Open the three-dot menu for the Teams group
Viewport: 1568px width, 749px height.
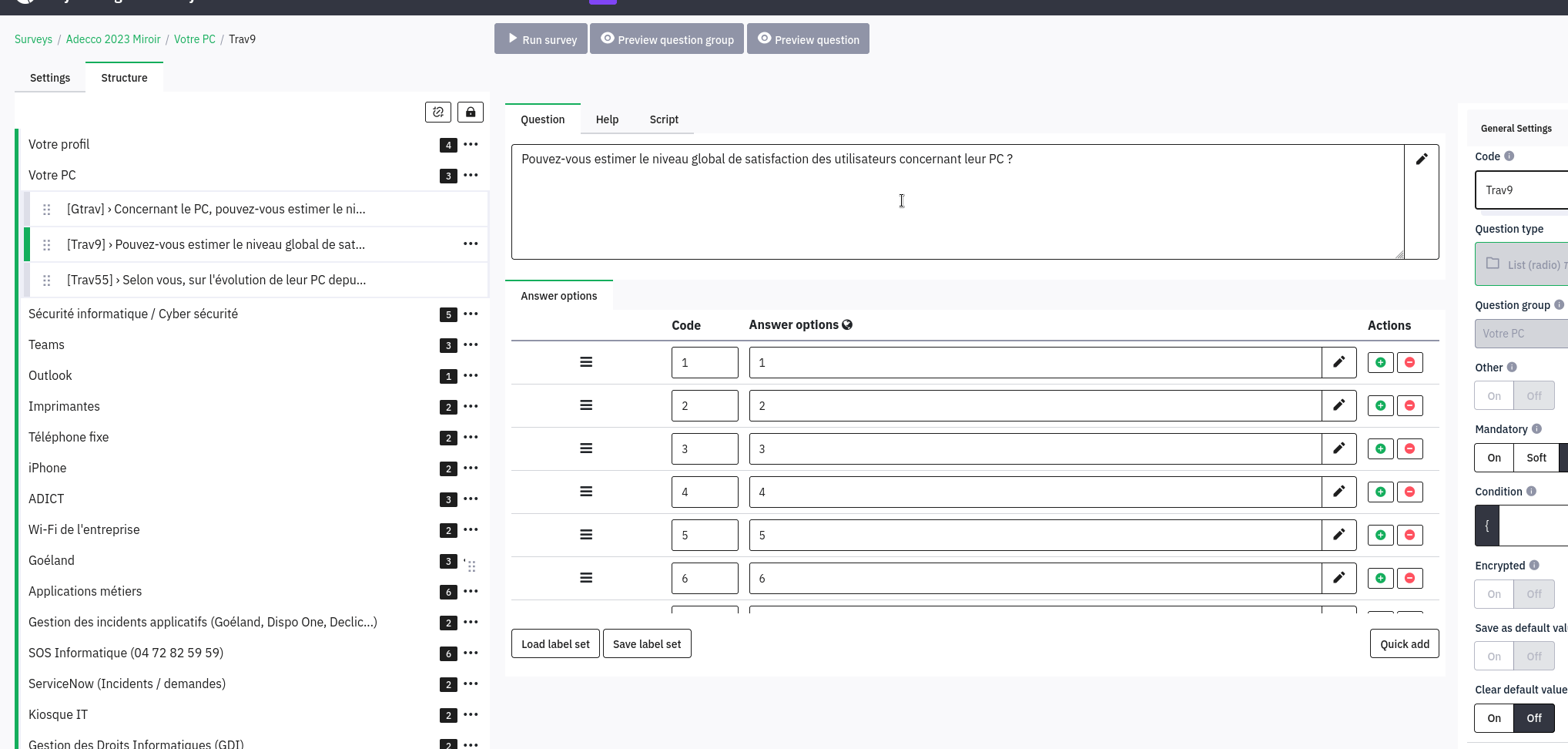pyautogui.click(x=471, y=345)
